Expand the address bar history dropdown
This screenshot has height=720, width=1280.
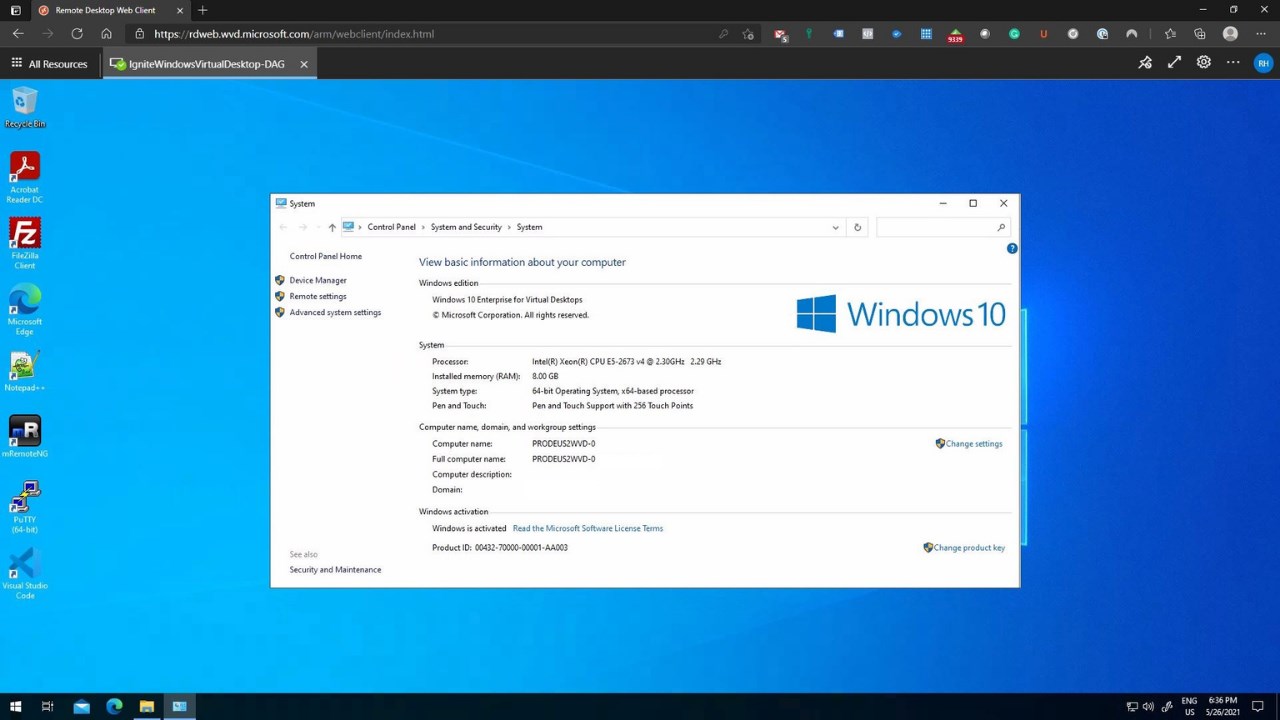836,227
